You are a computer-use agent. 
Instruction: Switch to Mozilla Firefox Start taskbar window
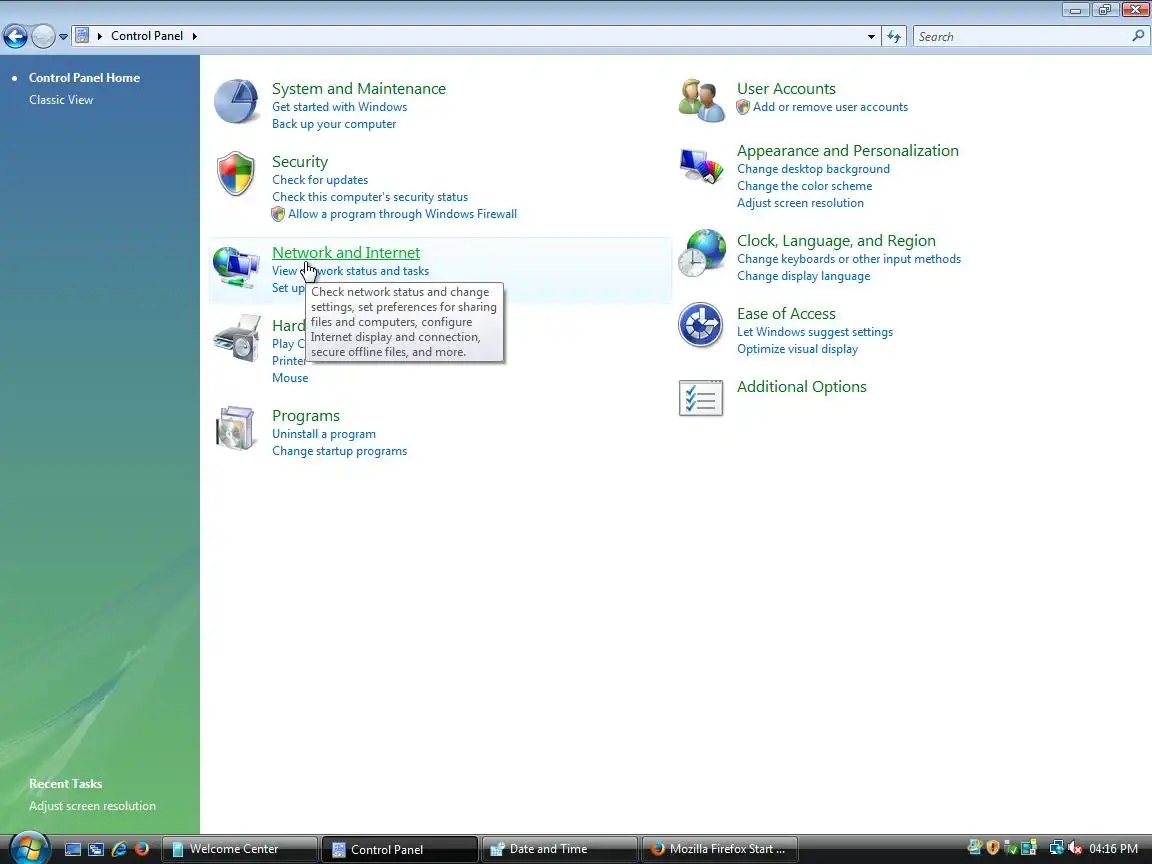[x=720, y=849]
